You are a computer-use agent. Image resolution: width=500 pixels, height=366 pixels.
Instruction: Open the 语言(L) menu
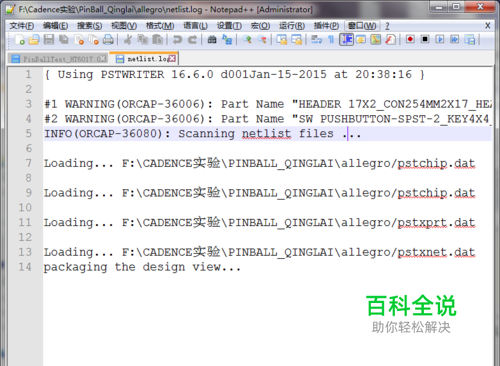click(x=195, y=26)
